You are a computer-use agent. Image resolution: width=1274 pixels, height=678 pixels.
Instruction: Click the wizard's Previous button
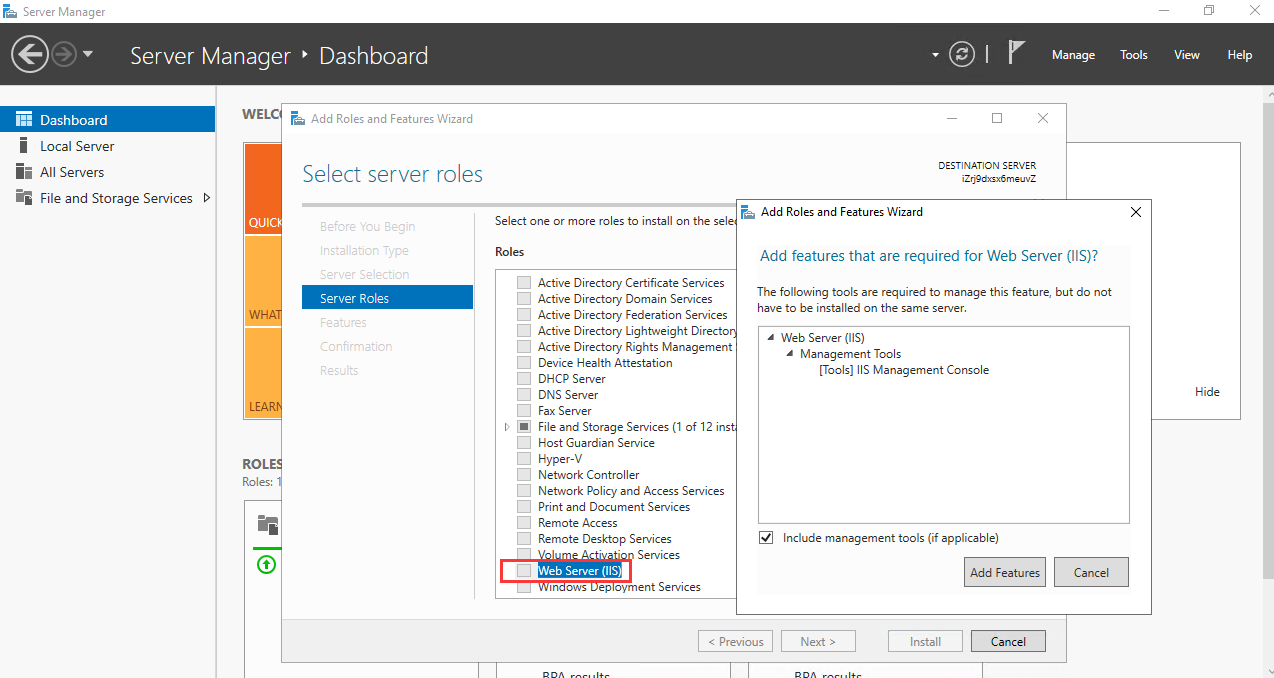coord(735,641)
